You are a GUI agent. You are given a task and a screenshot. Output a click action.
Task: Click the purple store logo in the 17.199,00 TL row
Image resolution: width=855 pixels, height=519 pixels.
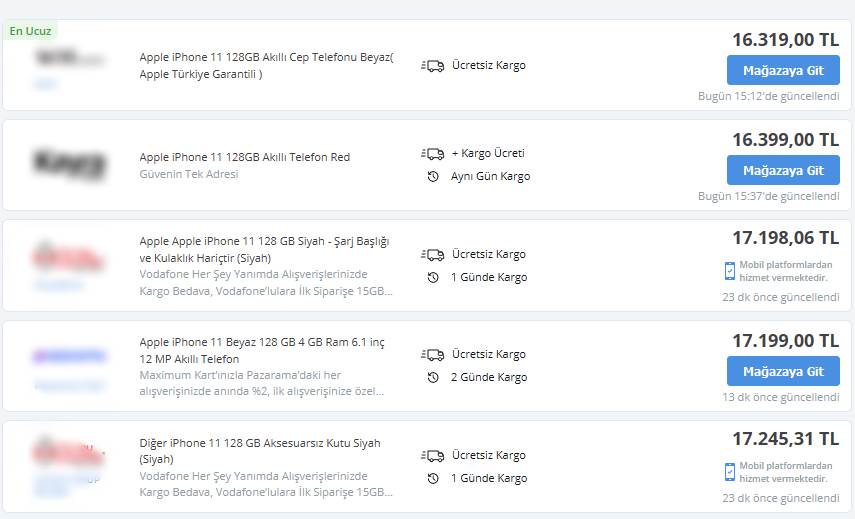pyautogui.click(x=69, y=357)
